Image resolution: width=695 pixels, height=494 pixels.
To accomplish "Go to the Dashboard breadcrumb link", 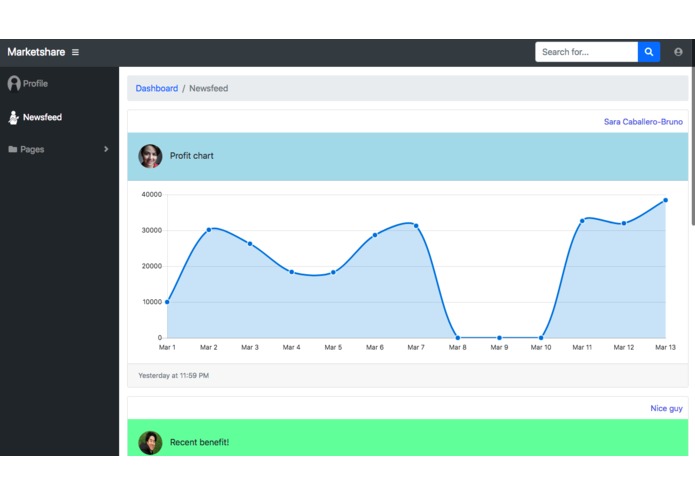I will pos(156,88).
